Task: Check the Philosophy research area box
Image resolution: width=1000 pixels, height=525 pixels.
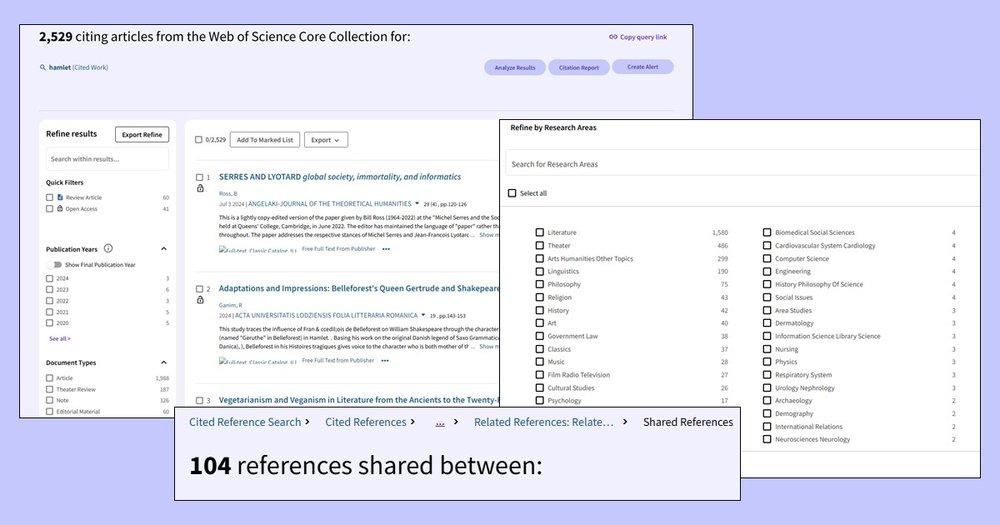Action: [x=540, y=285]
